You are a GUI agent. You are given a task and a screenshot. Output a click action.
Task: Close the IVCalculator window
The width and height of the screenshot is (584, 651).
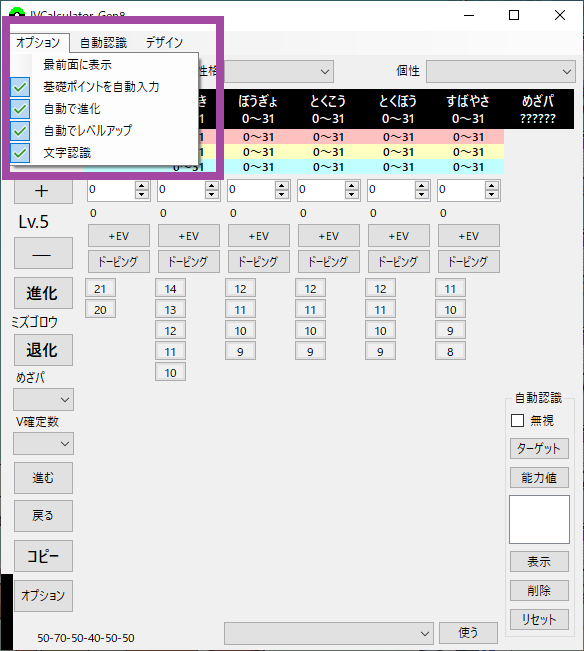[x=560, y=15]
